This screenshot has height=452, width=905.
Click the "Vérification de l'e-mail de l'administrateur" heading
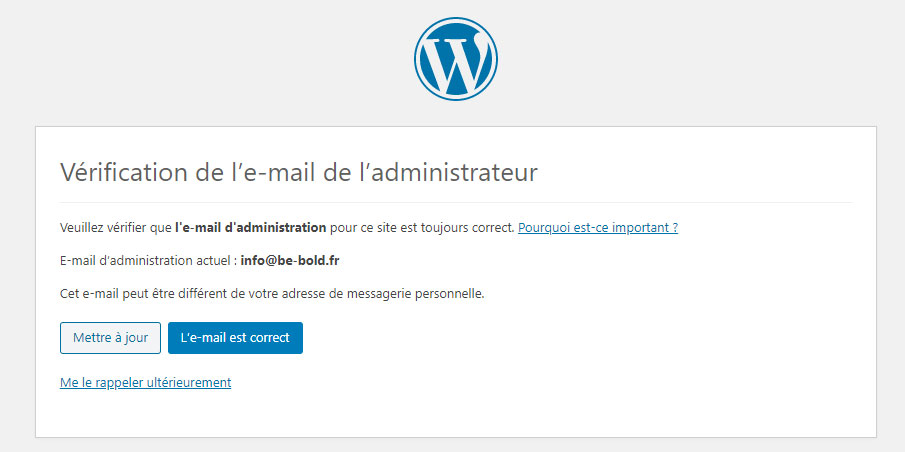[299, 173]
